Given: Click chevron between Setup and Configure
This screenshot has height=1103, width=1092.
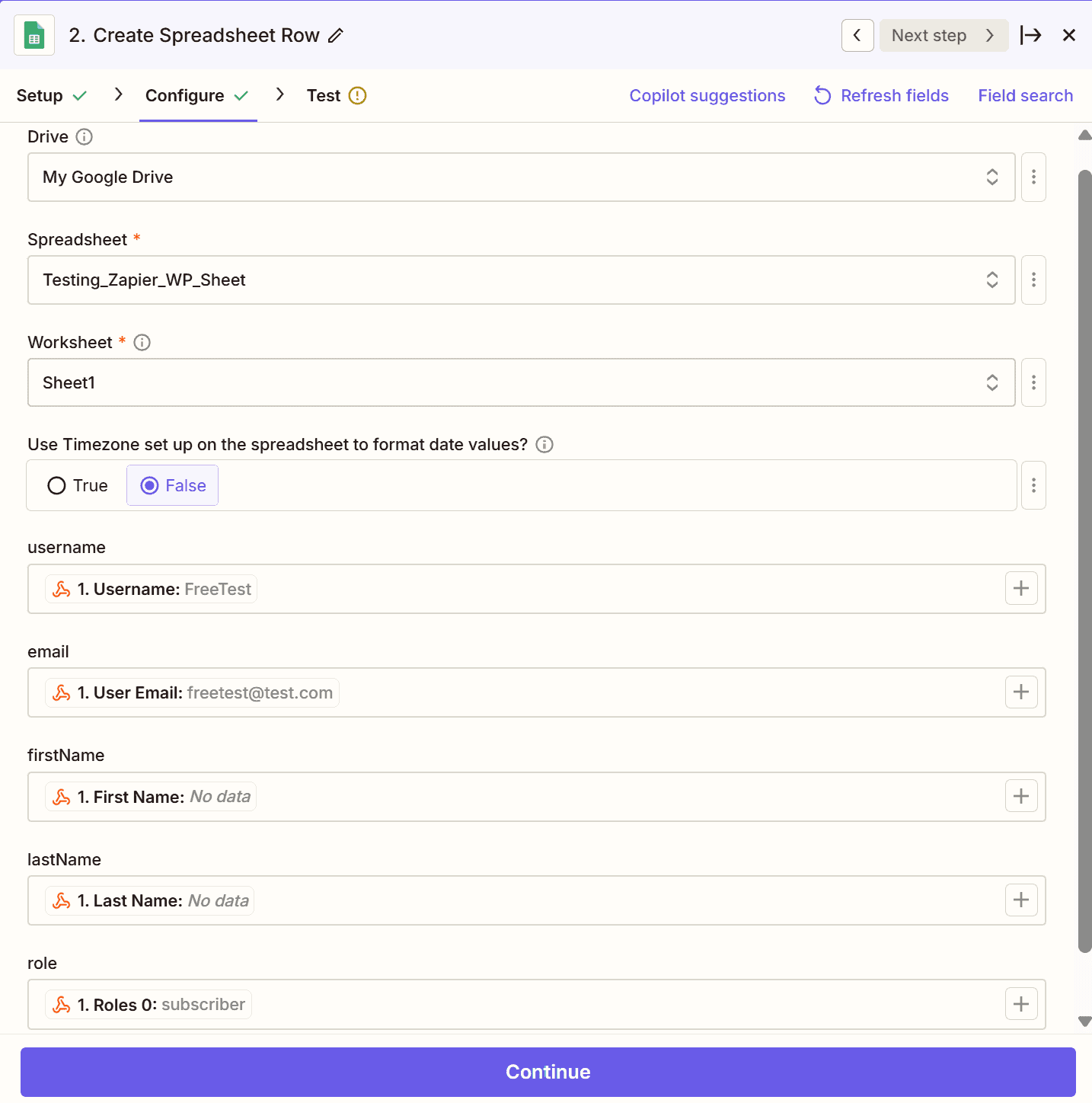Looking at the screenshot, I should [x=118, y=94].
